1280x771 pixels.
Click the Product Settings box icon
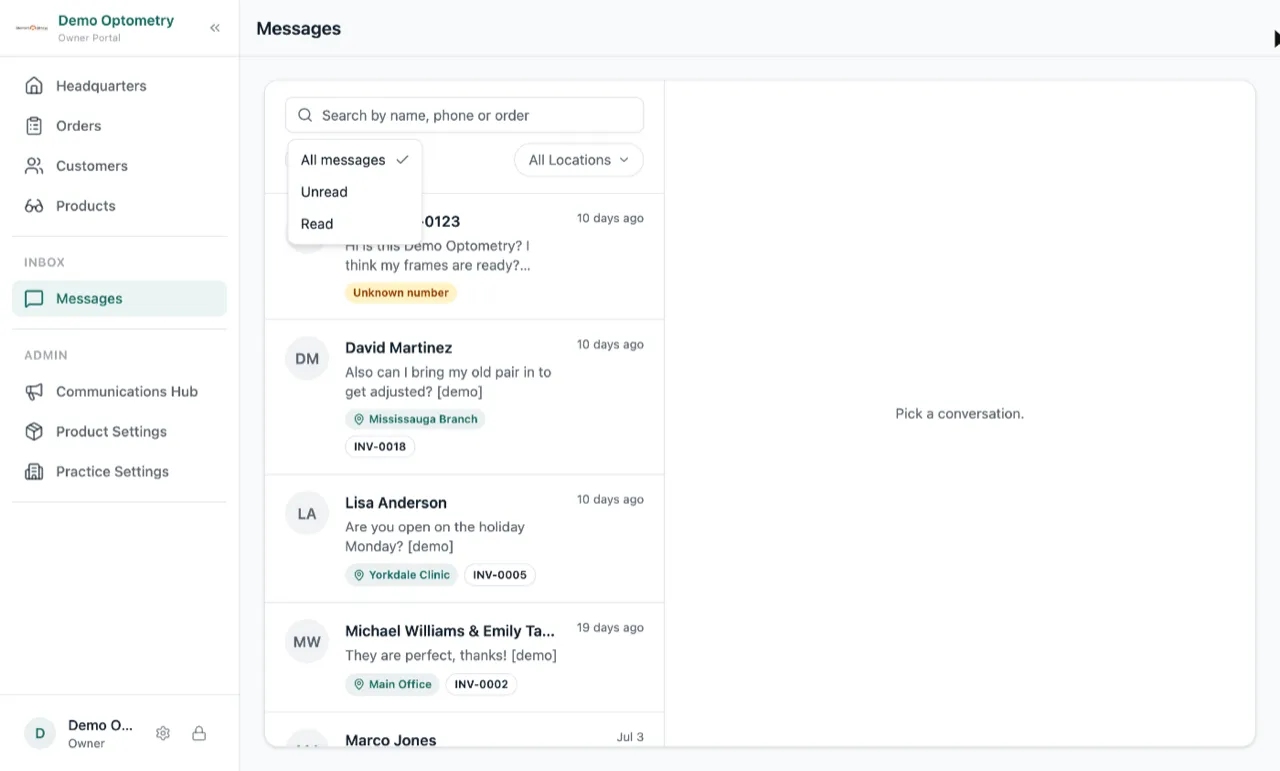click(x=34, y=432)
